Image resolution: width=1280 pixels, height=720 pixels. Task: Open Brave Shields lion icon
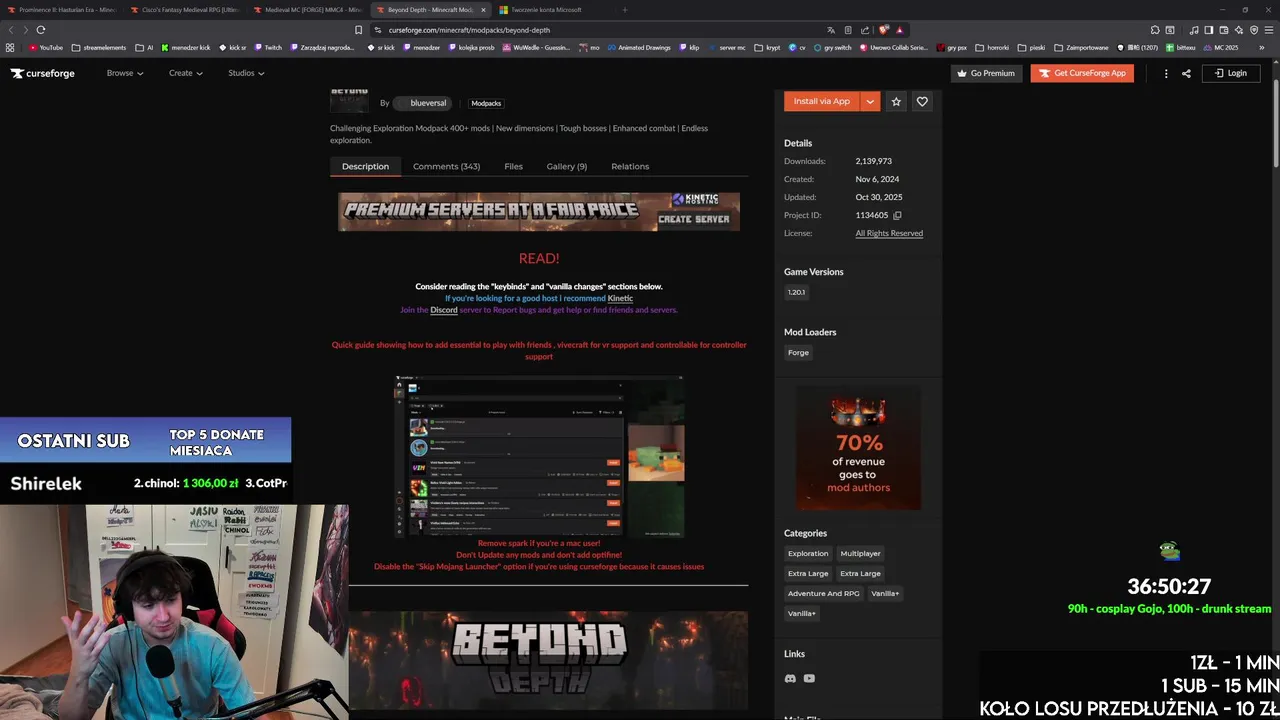pyautogui.click(x=884, y=30)
